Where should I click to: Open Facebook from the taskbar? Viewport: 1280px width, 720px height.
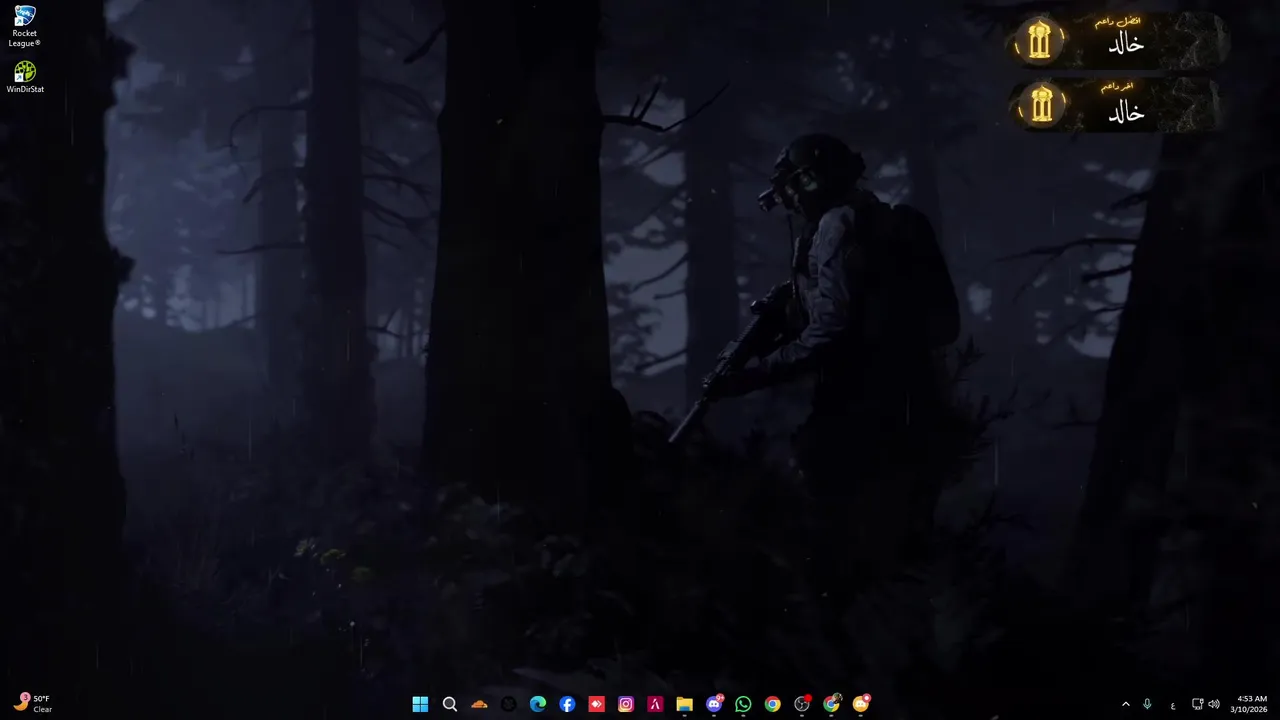[567, 704]
